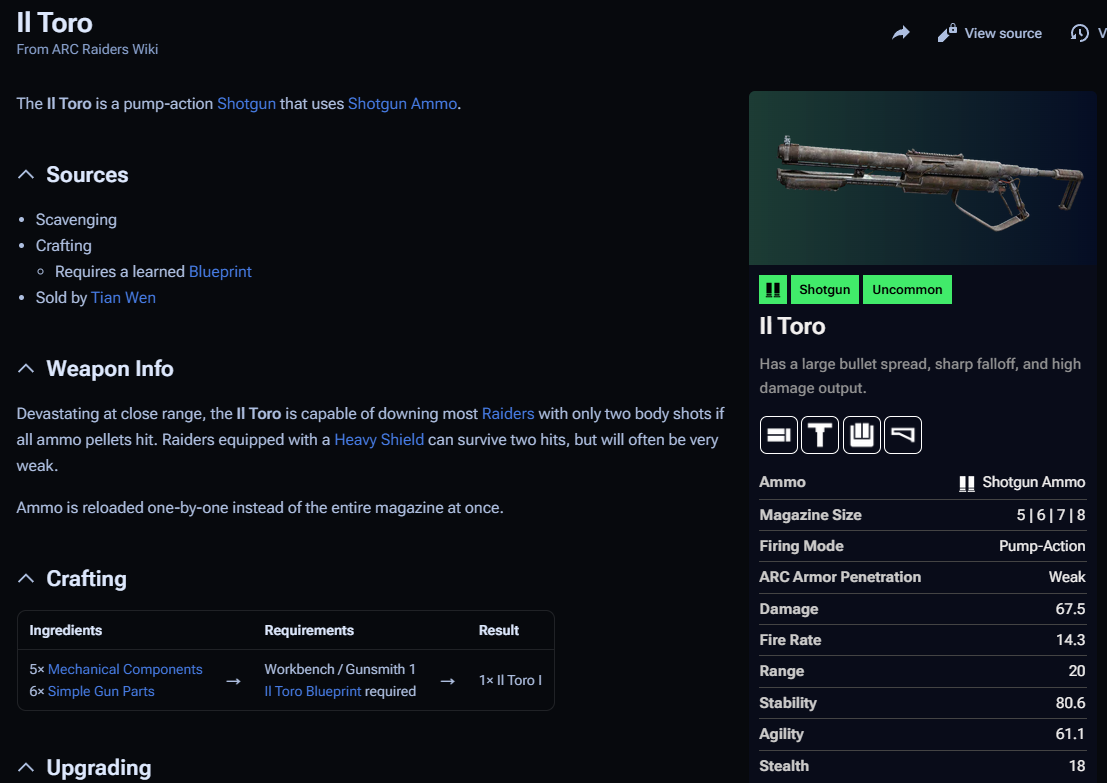Click the green shotgun ammo type badge
Image resolution: width=1107 pixels, height=783 pixels.
pos(772,290)
